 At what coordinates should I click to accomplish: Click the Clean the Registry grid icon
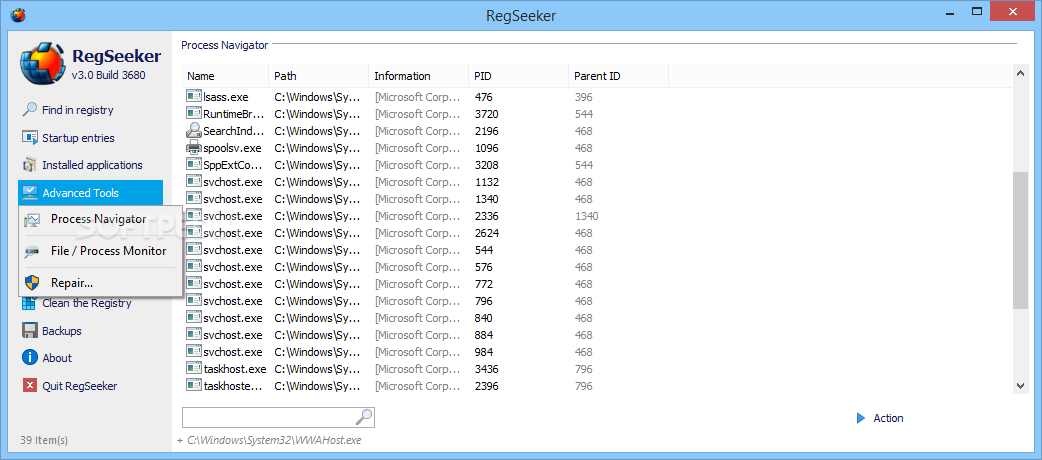(30, 303)
